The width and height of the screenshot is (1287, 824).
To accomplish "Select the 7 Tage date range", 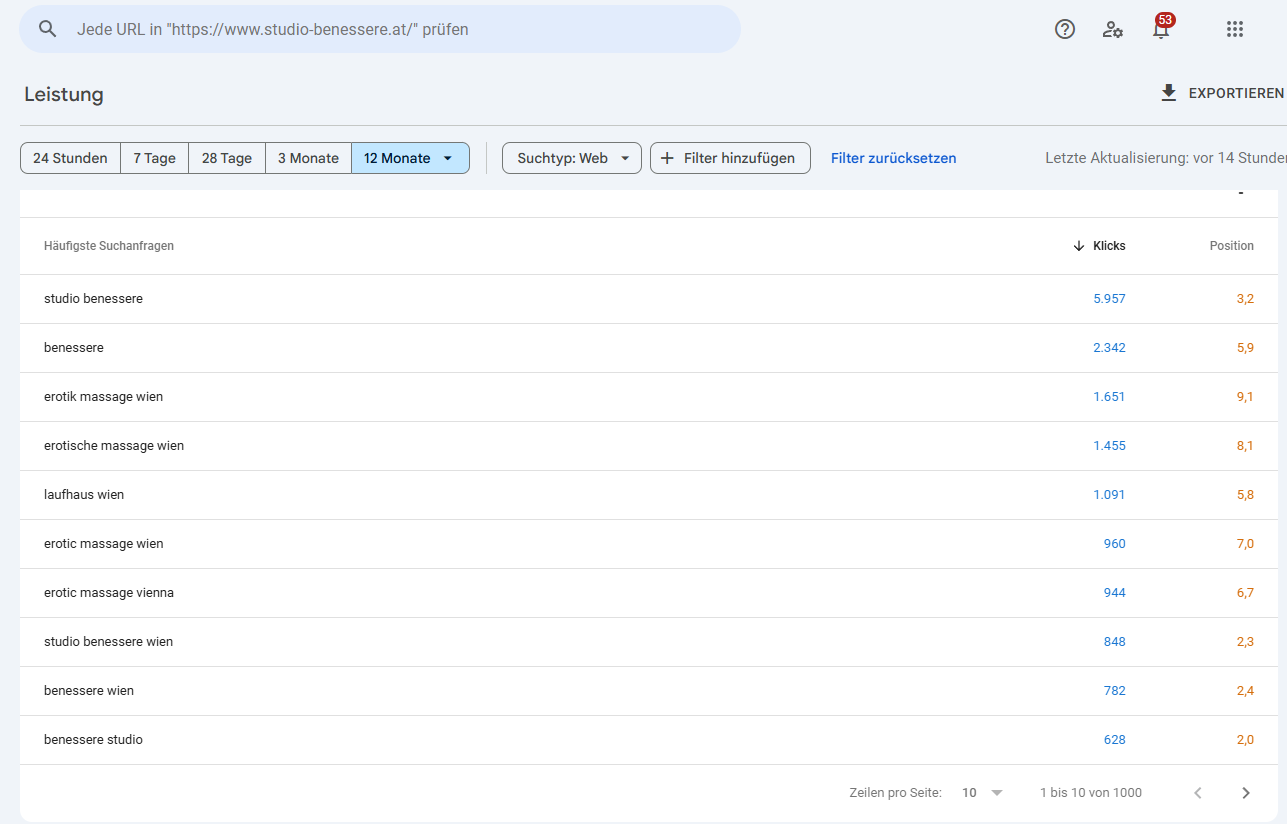I will click(x=154, y=158).
